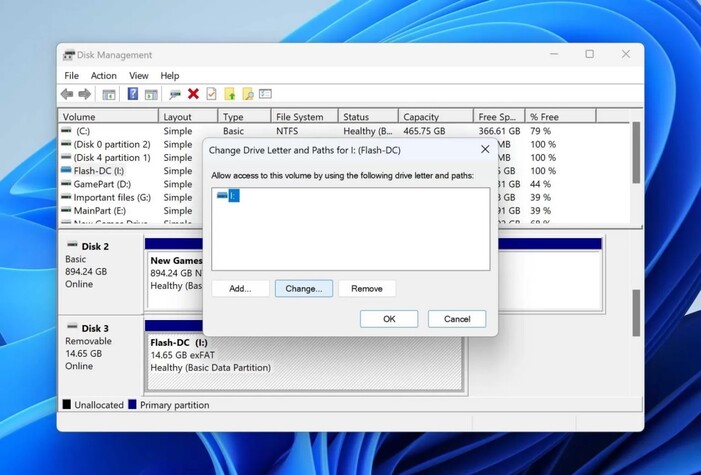Click the Properties checkmark icon in the toolbar
The height and width of the screenshot is (475, 701).
coord(211,94)
